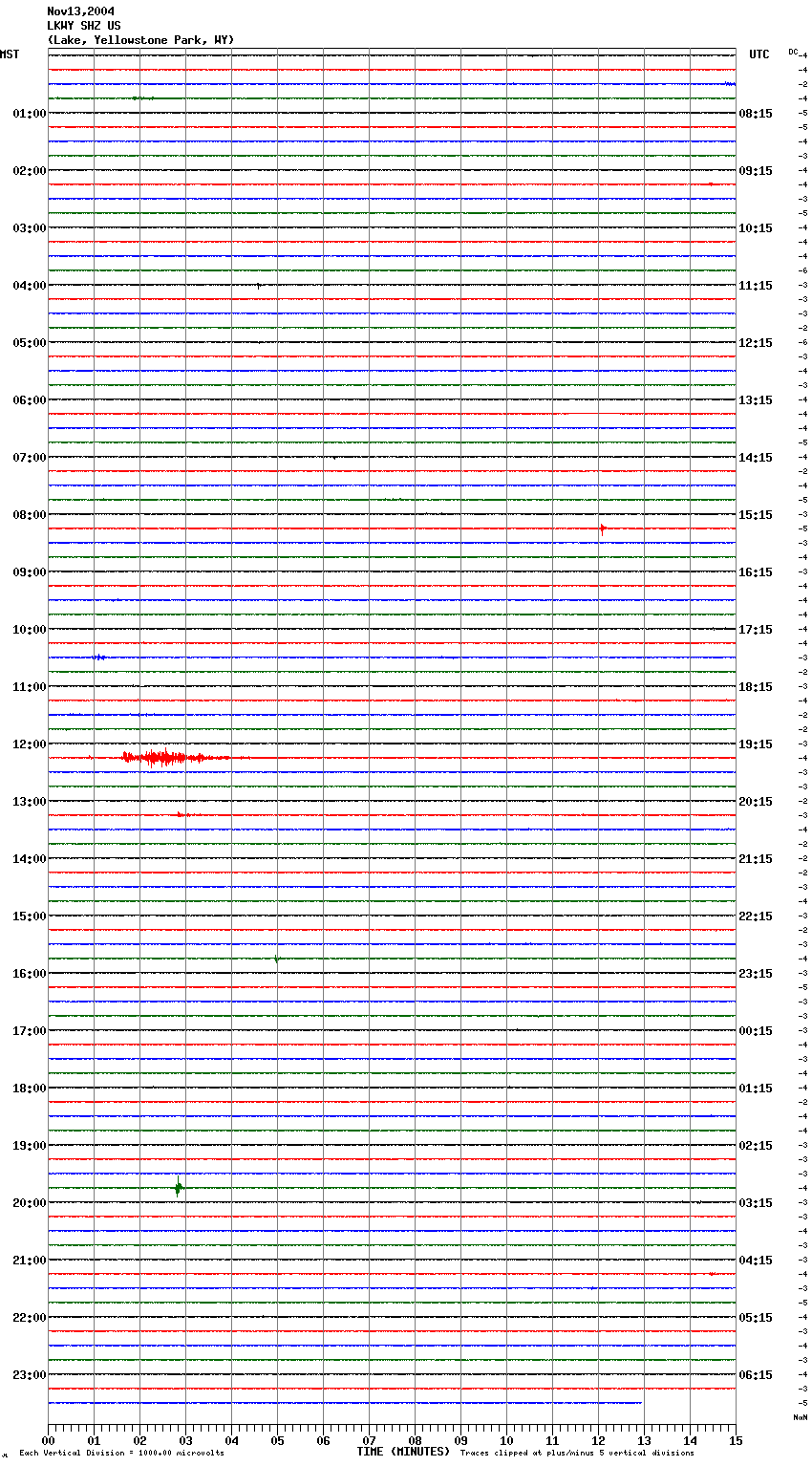Select the 19:15 UTC time label
812x1466 pixels.
[756, 744]
